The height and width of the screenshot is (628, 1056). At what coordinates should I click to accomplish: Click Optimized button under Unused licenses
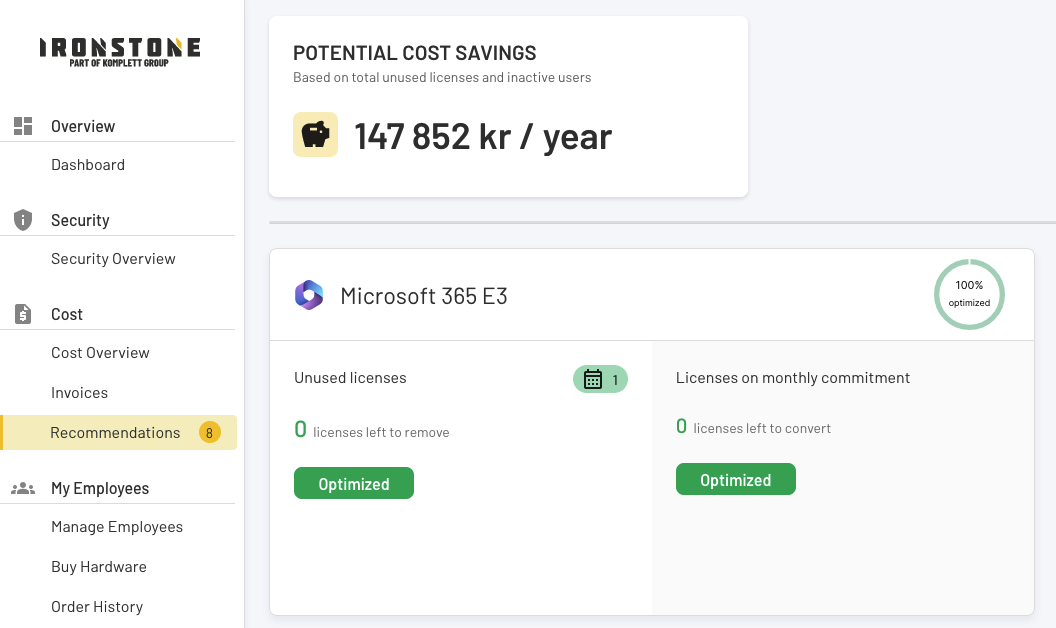tap(354, 483)
